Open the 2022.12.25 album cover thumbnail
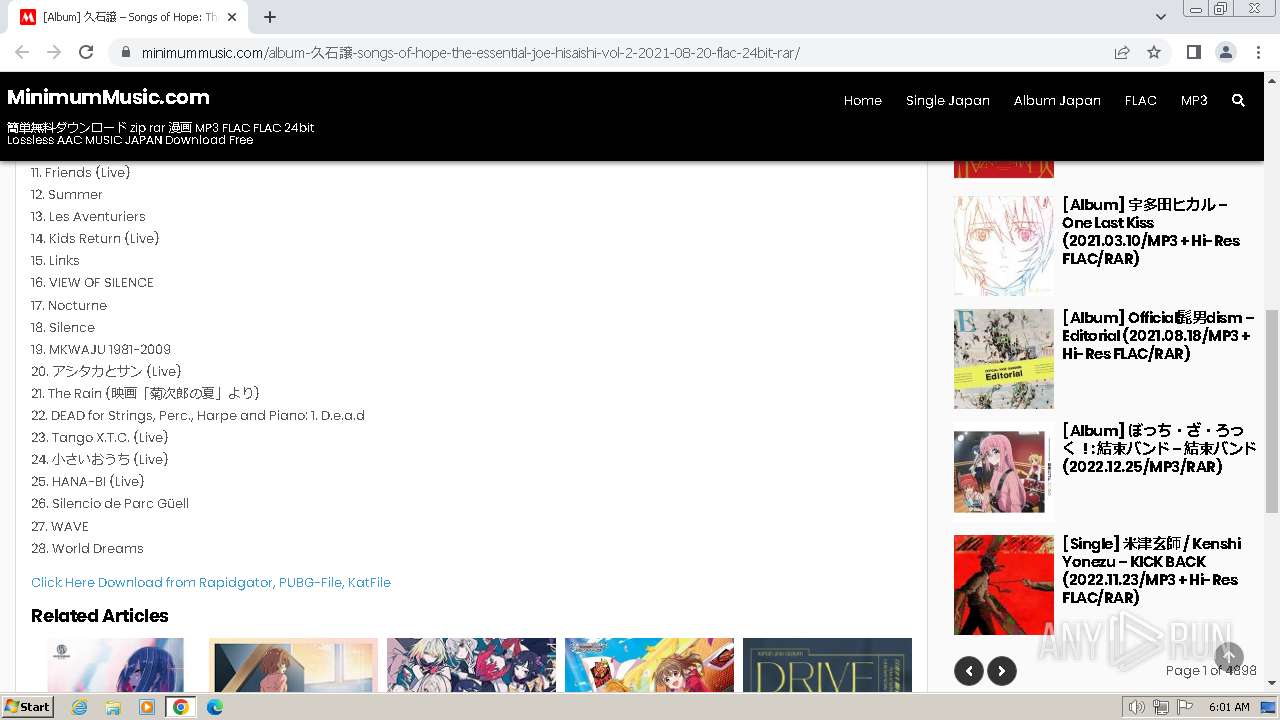The image size is (1280, 720). click(x=1004, y=471)
